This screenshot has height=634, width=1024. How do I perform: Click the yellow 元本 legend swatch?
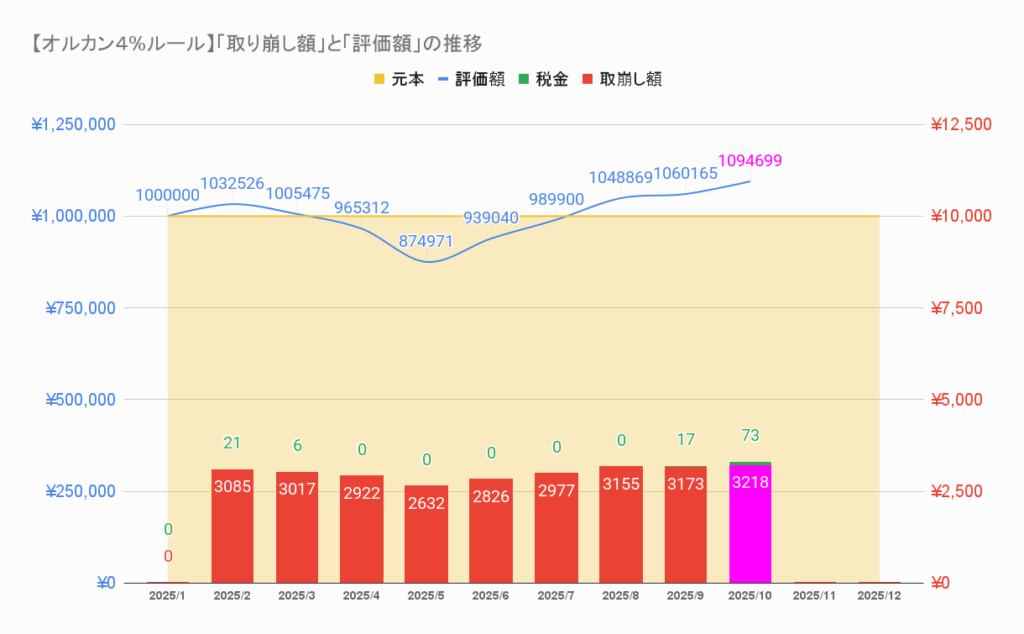click(381, 80)
